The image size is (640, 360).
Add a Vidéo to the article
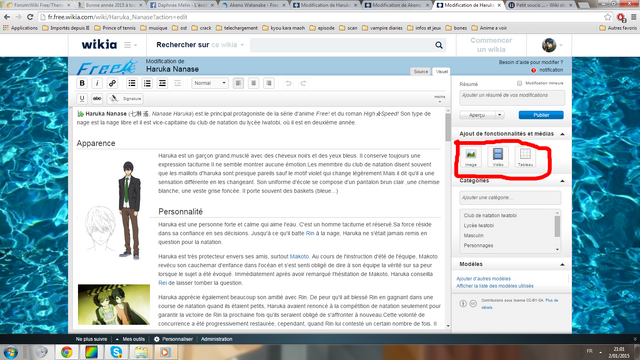[x=498, y=157]
